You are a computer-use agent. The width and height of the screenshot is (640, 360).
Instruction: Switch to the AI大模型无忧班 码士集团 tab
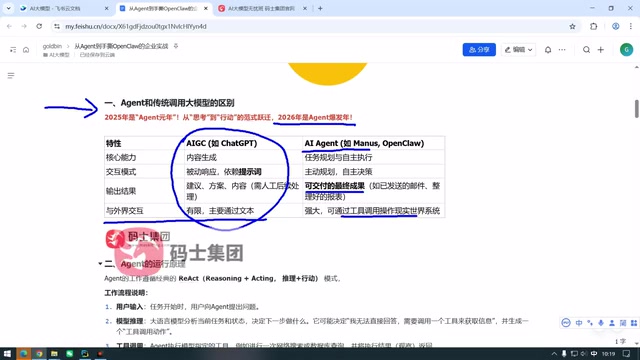point(262,8)
